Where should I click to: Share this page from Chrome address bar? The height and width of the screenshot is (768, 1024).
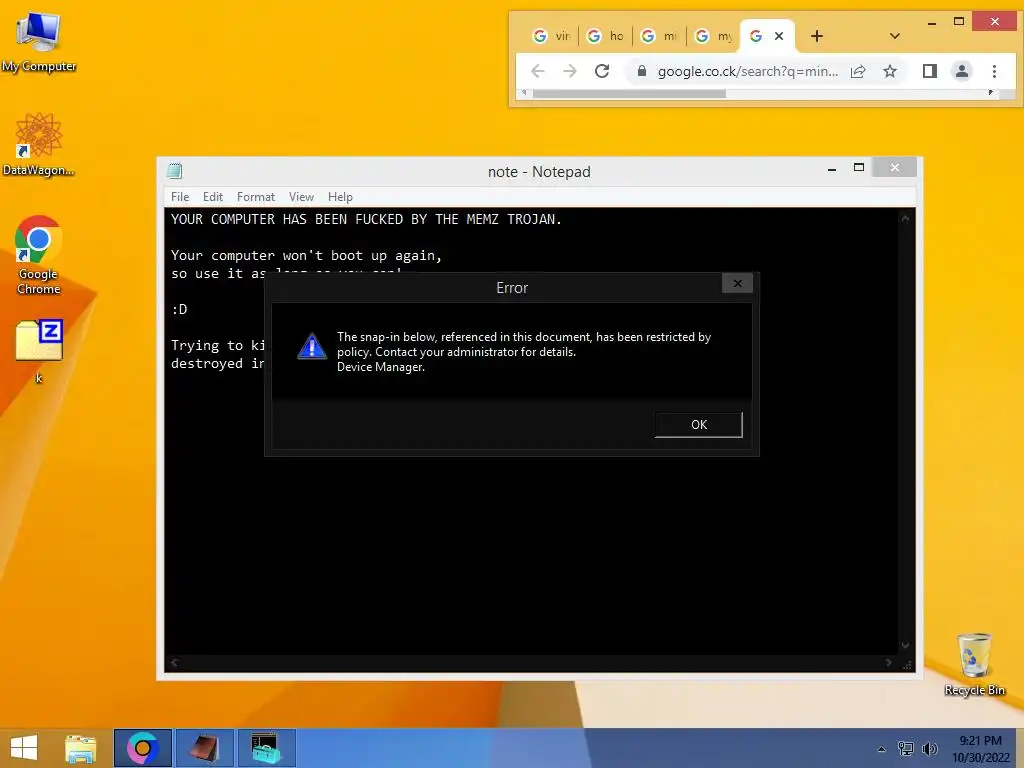[x=858, y=71]
